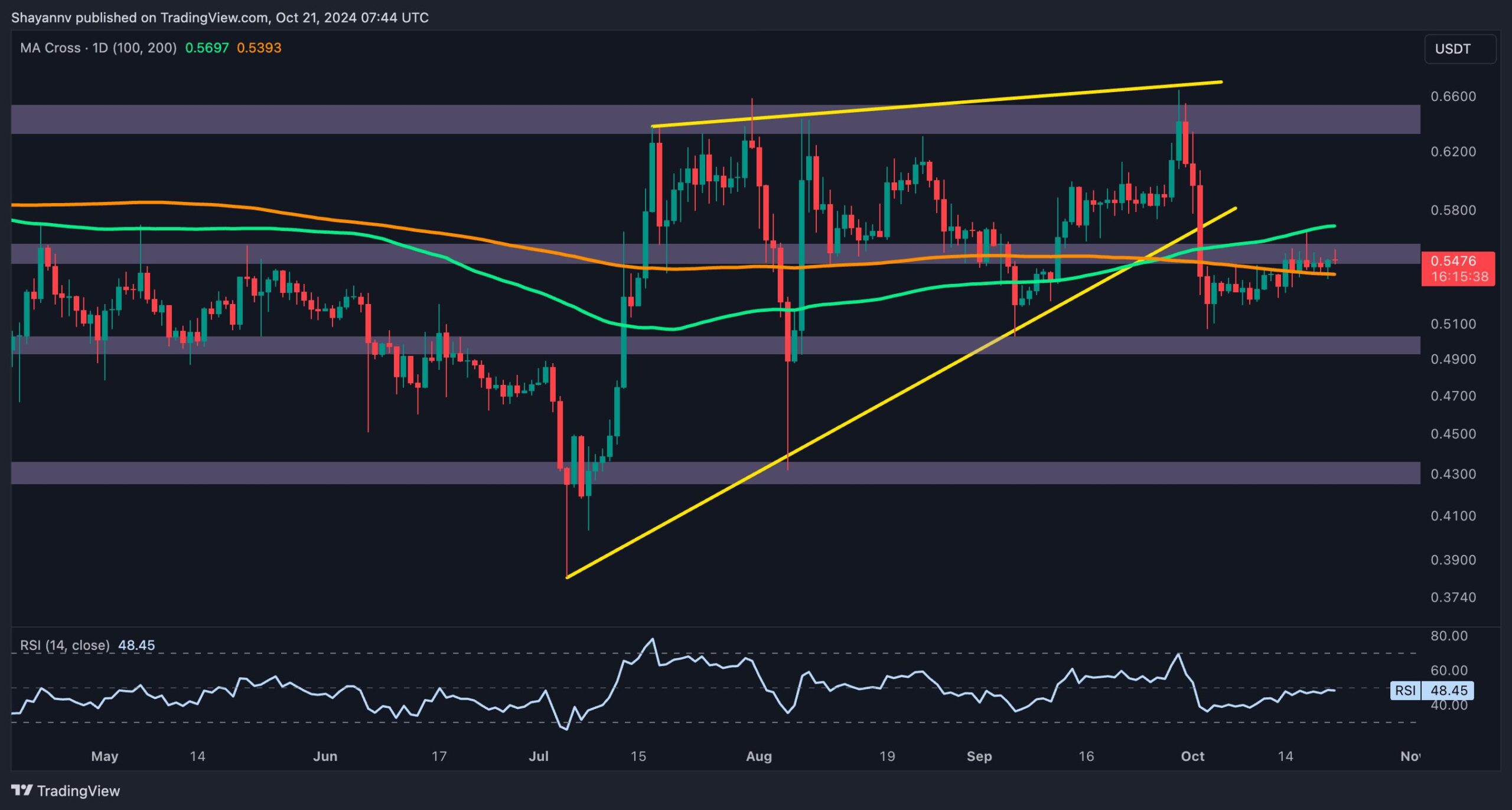Click the May date marker on the time axis
Image resolution: width=1512 pixels, height=810 pixels.
(105, 756)
